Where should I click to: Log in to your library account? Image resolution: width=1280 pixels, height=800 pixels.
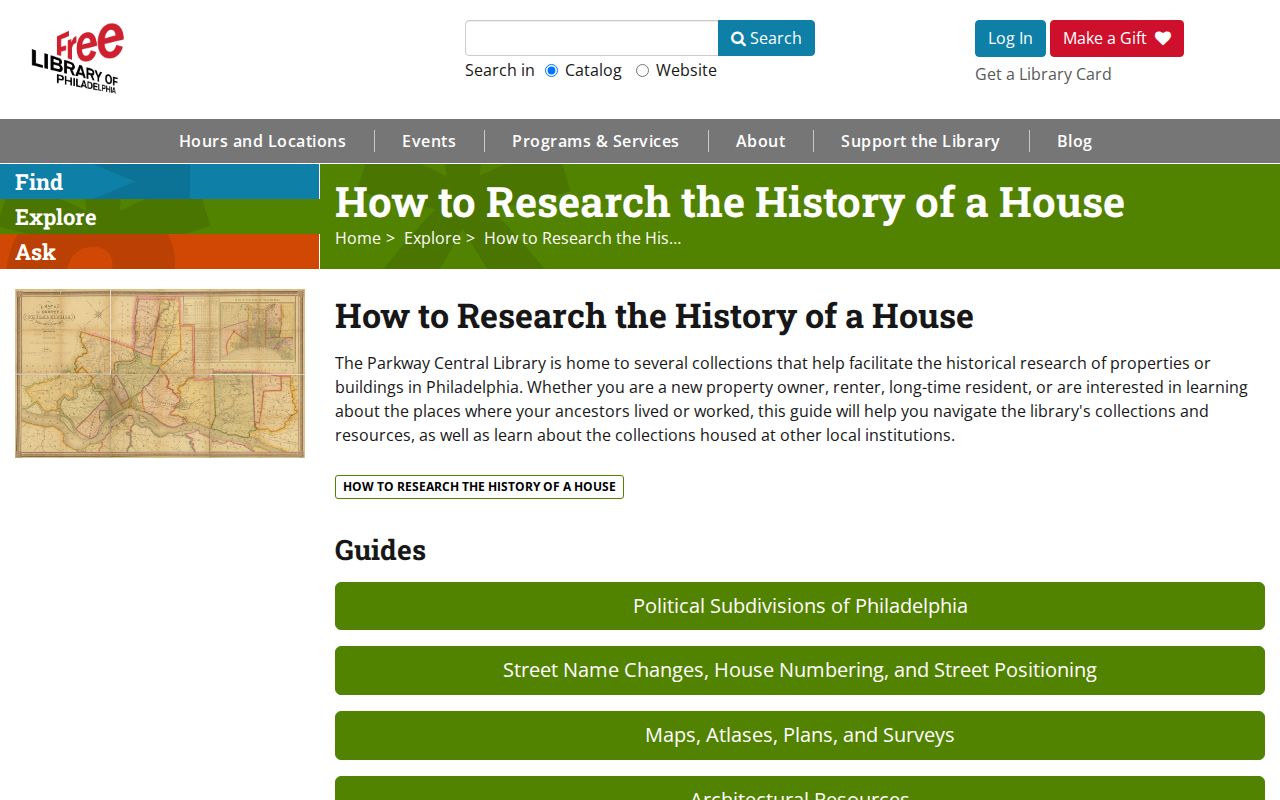1010,38
